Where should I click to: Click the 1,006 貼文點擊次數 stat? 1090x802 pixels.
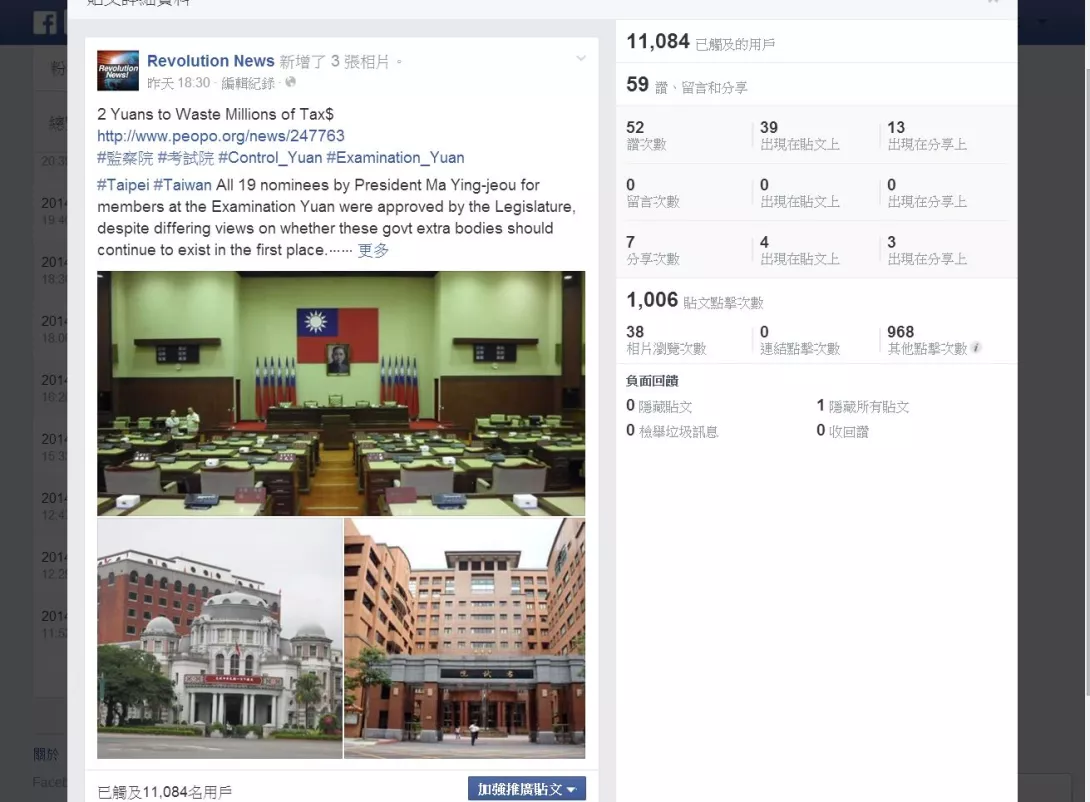coord(694,300)
